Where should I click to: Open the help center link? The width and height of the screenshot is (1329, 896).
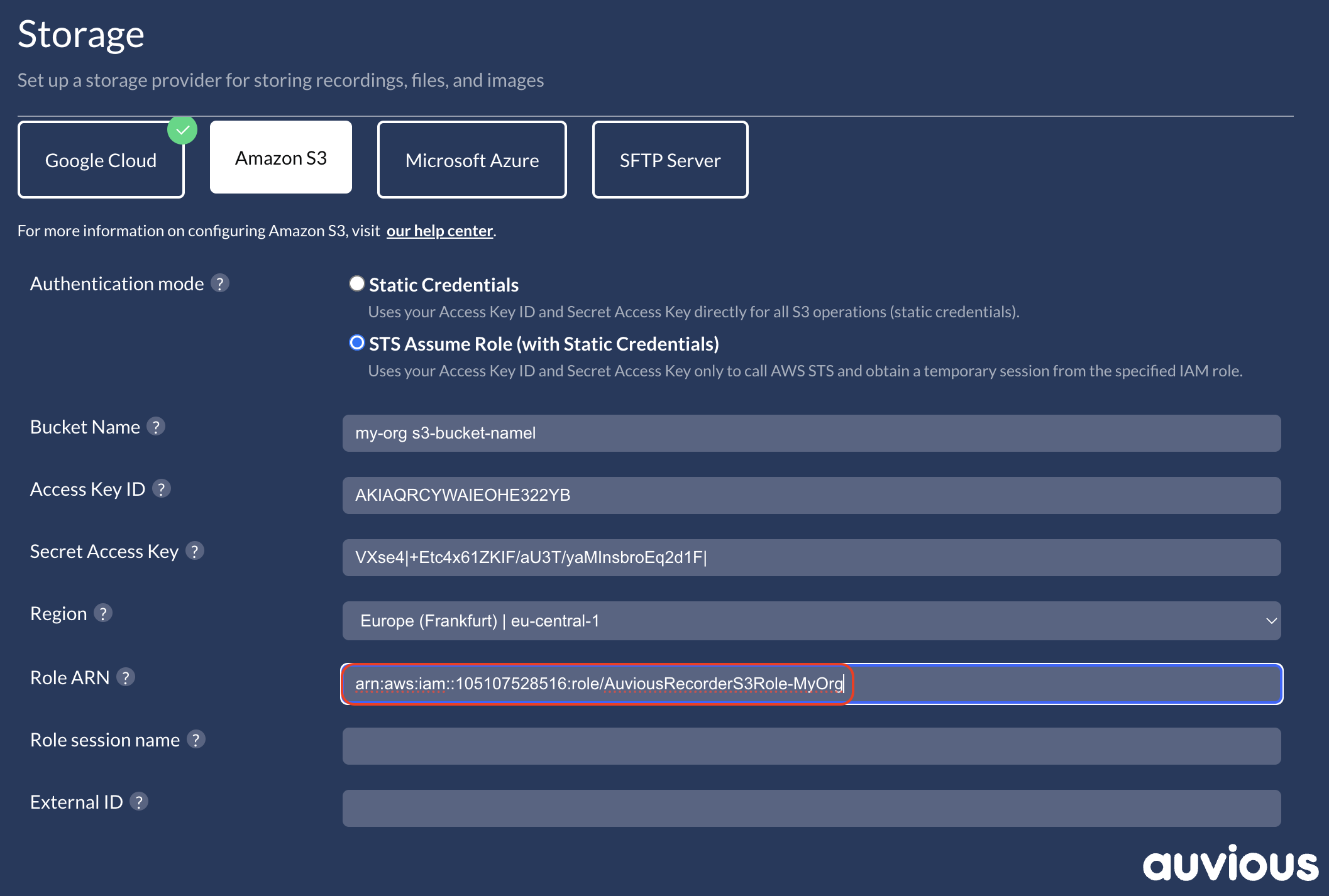[439, 231]
